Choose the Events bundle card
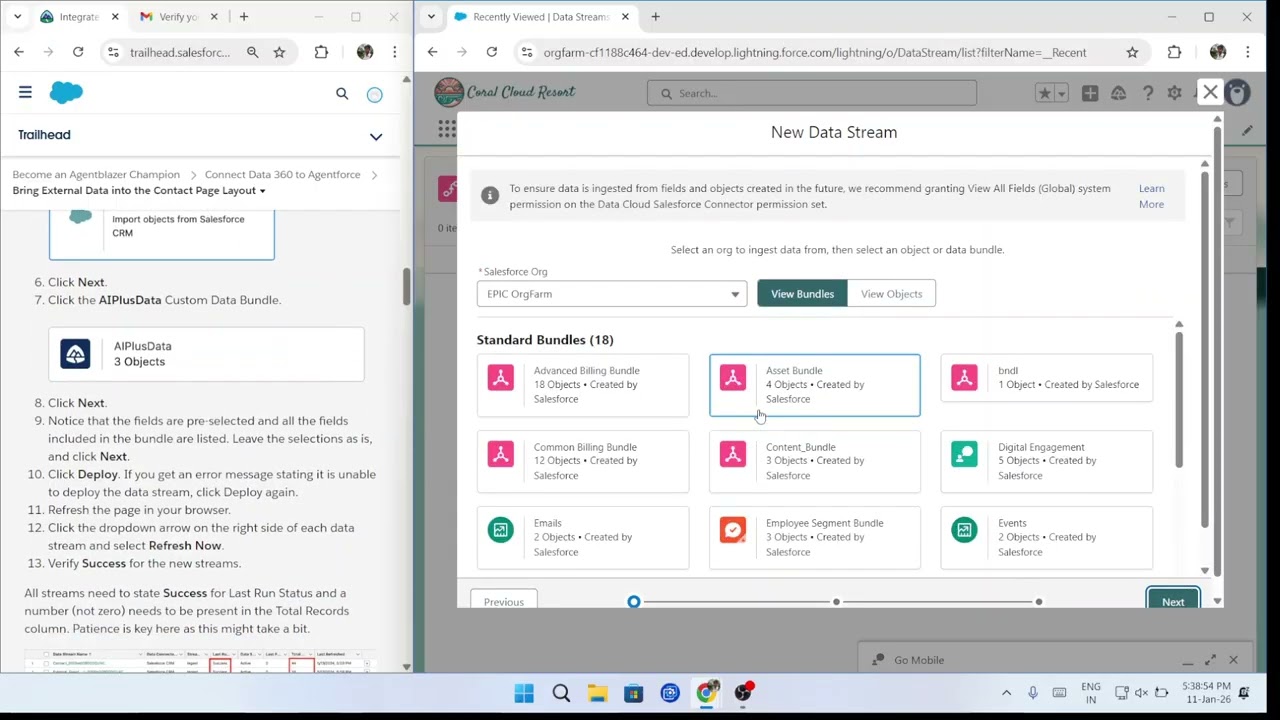 [x=1047, y=537]
